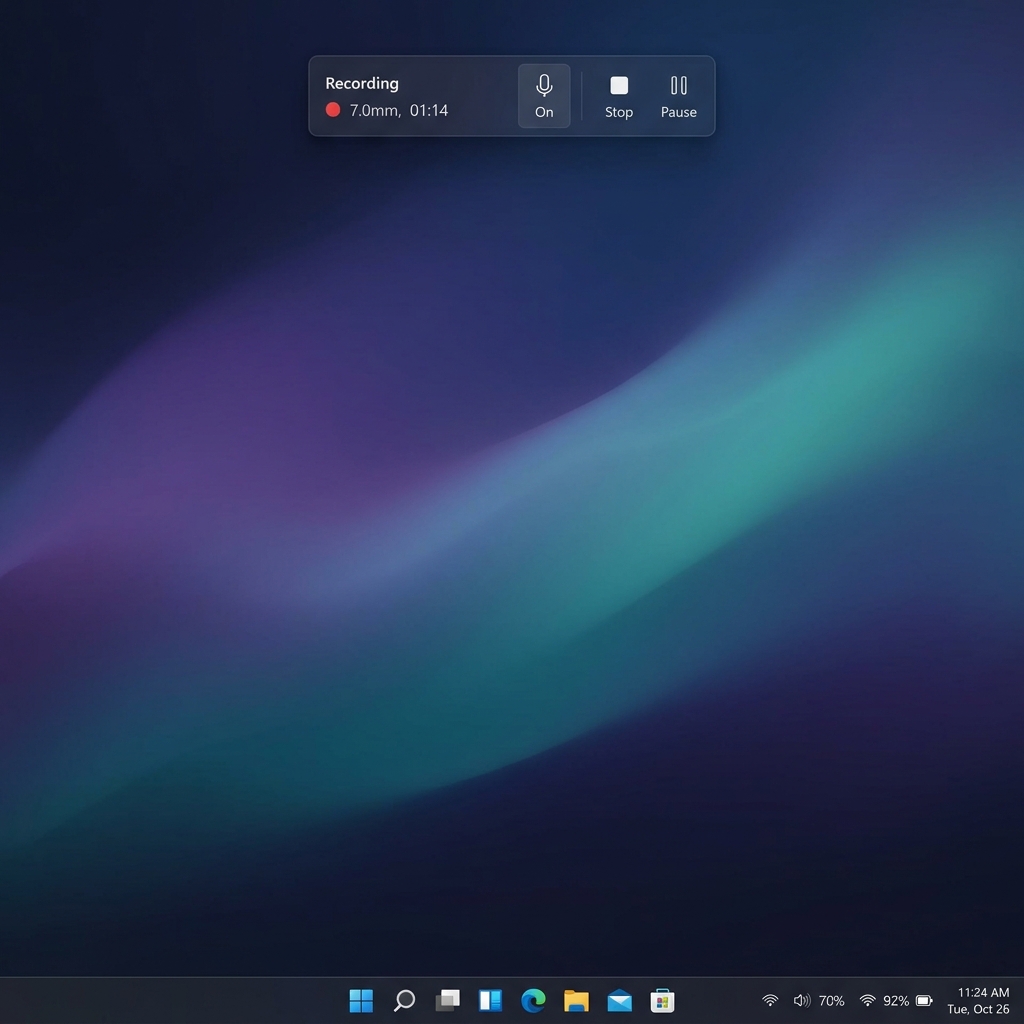Open the Windows Start menu
The height and width of the screenshot is (1024, 1024).
[361, 1000]
